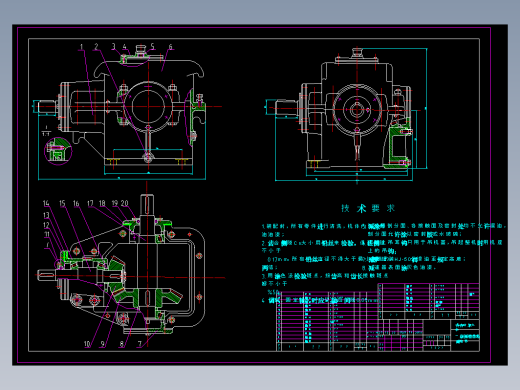Viewport: 520px width, 390px height.
Task: Click the gearbox side view drawing
Action: (346, 114)
